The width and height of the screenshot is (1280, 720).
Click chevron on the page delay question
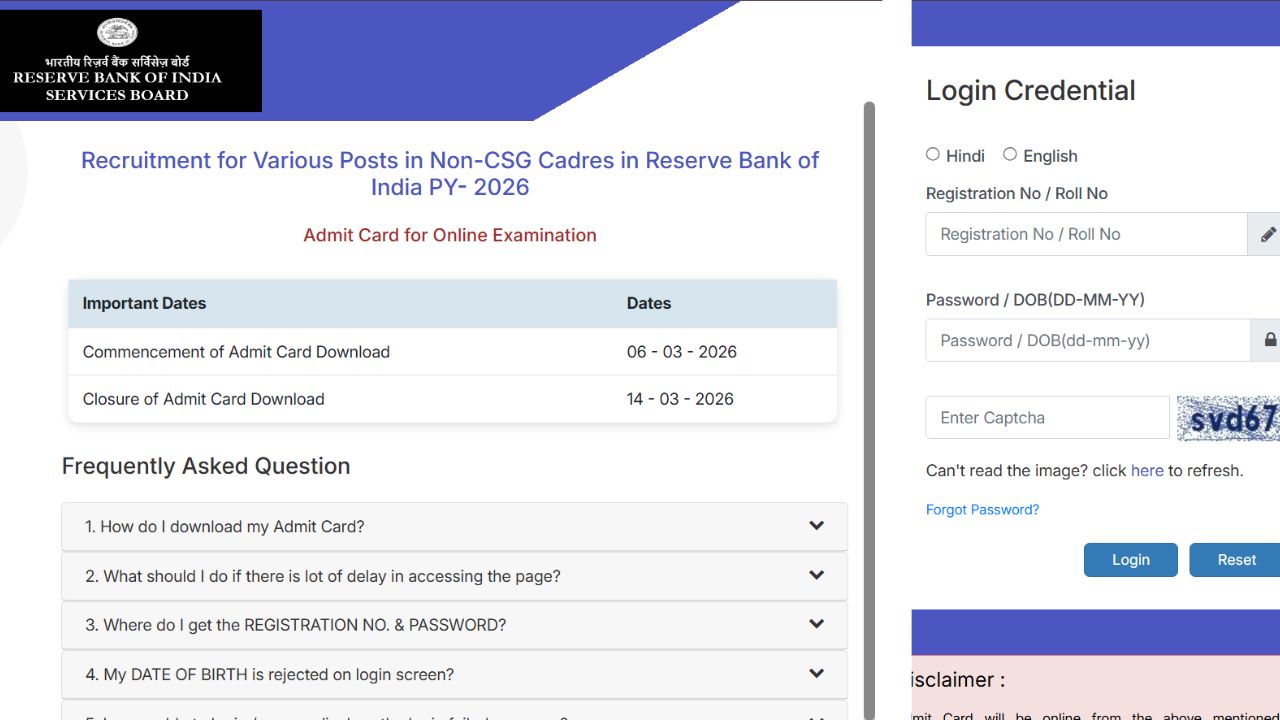click(816, 575)
